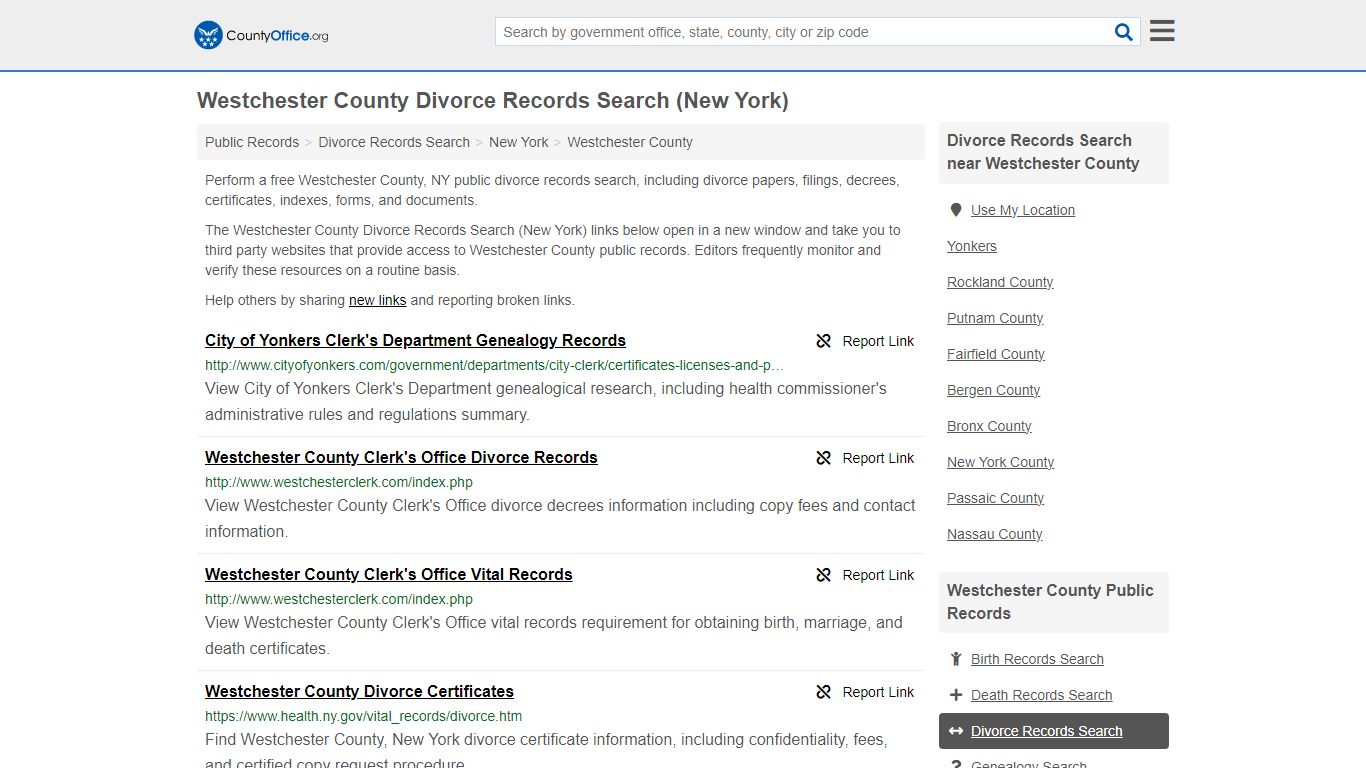This screenshot has width=1366, height=768.
Task: Click the health.ny.gov divorce URL
Action: (x=363, y=716)
